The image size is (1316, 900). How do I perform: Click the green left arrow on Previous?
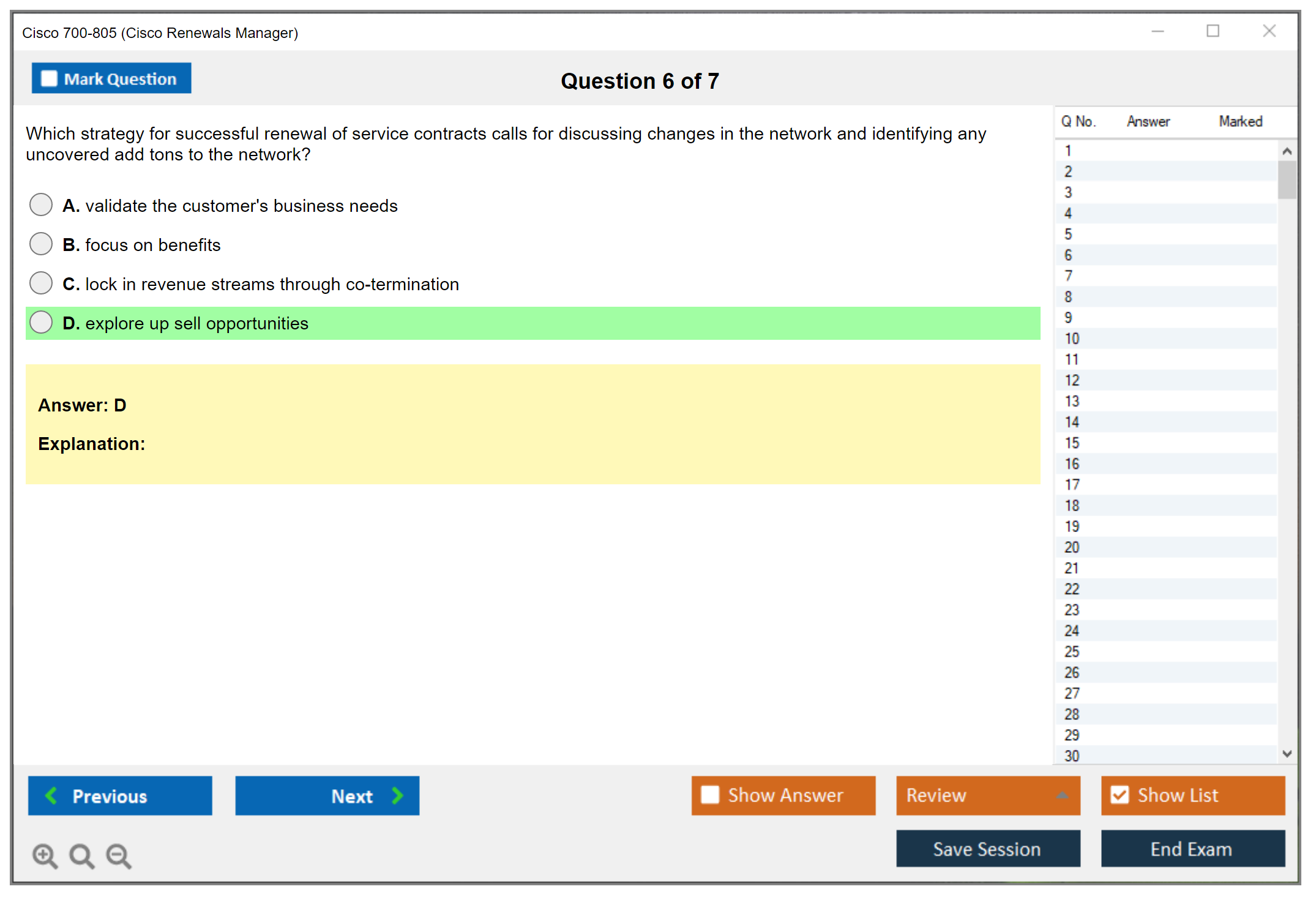pos(51,795)
